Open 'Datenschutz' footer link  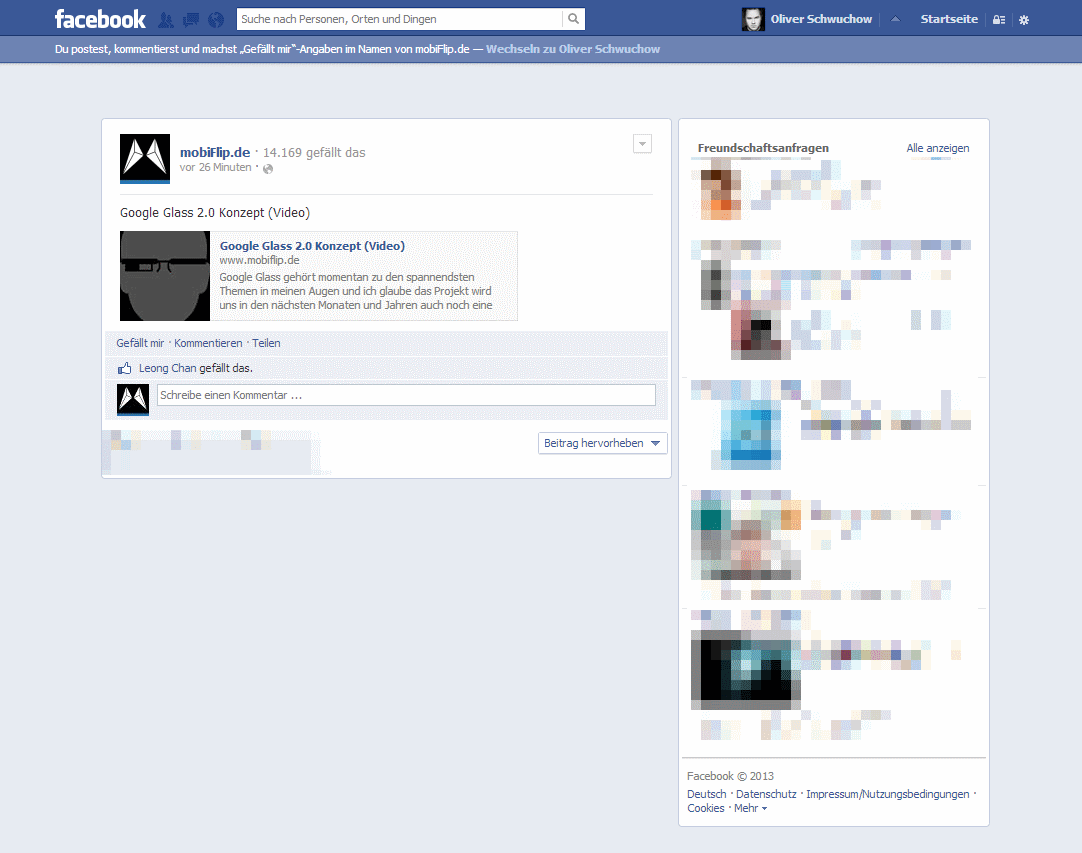(x=766, y=794)
